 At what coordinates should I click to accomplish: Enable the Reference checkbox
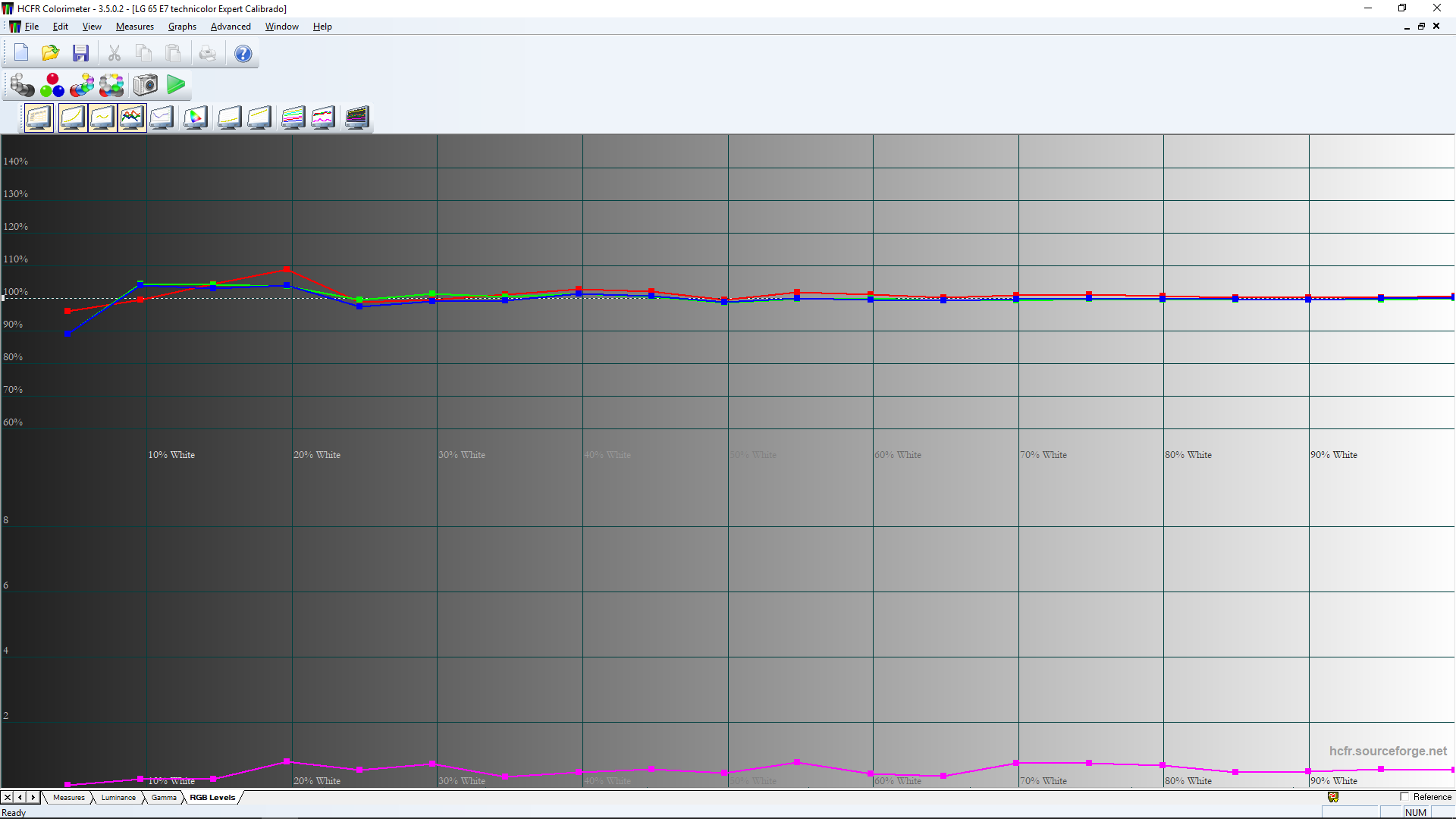1404,797
